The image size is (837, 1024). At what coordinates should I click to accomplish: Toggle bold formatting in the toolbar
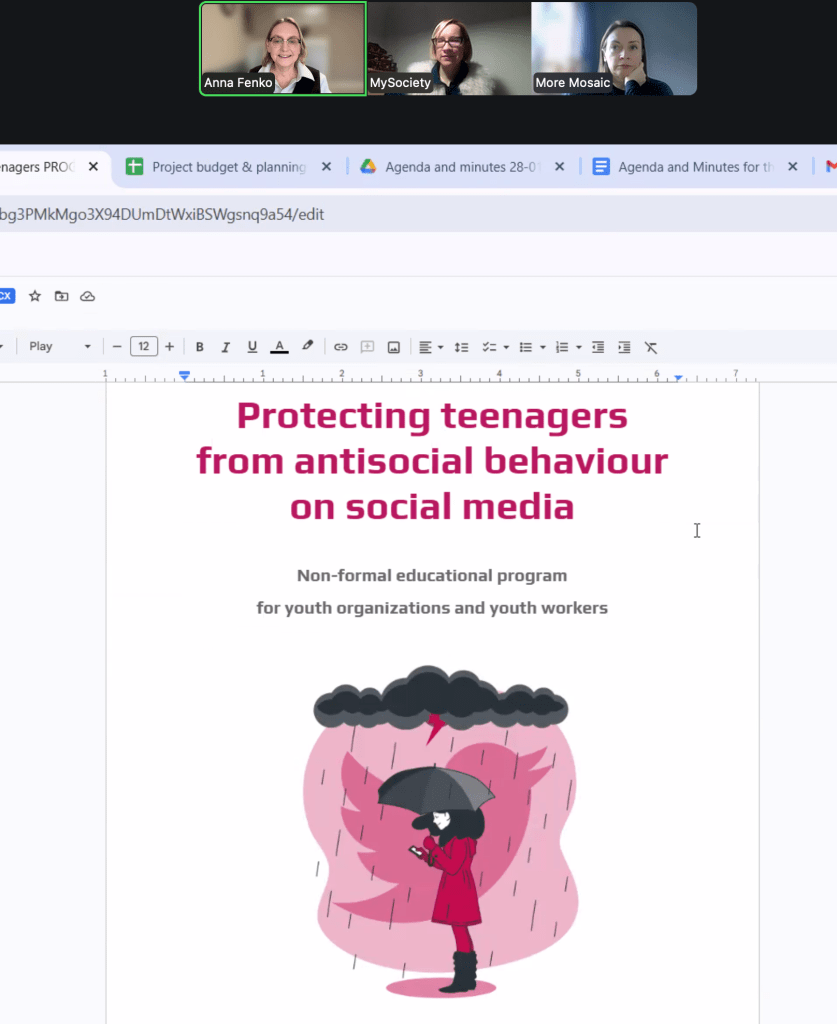[x=200, y=347]
